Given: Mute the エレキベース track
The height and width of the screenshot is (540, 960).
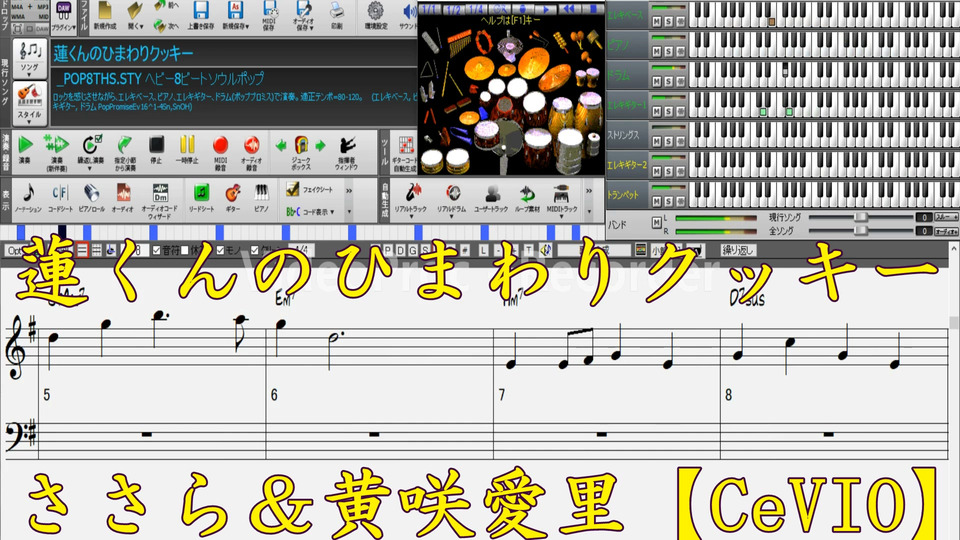Looking at the screenshot, I should [656, 21].
